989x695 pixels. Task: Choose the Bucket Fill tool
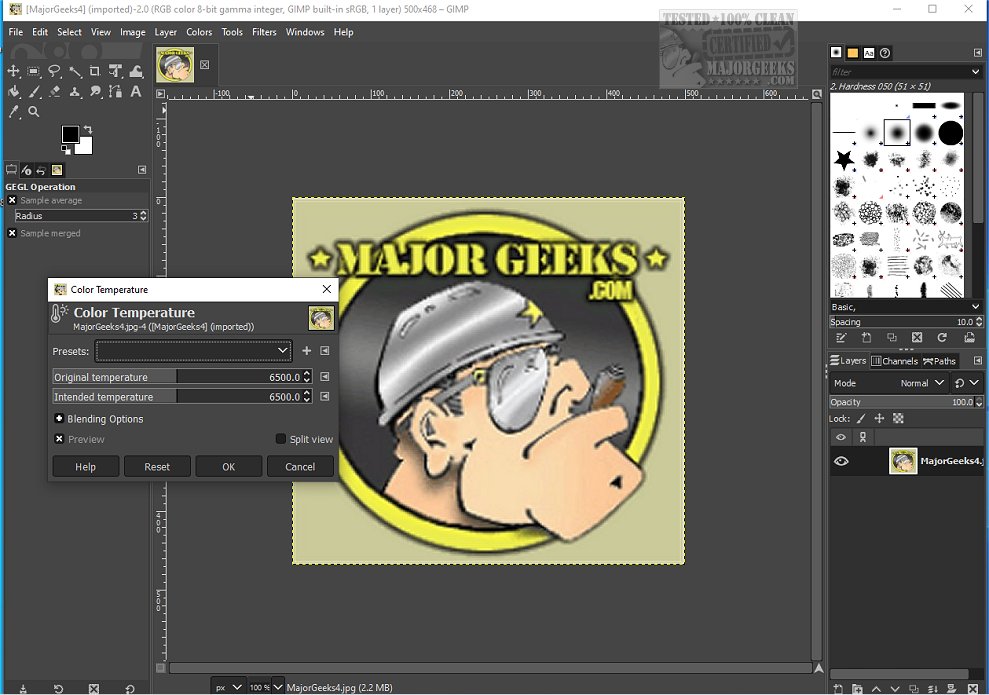[x=14, y=92]
